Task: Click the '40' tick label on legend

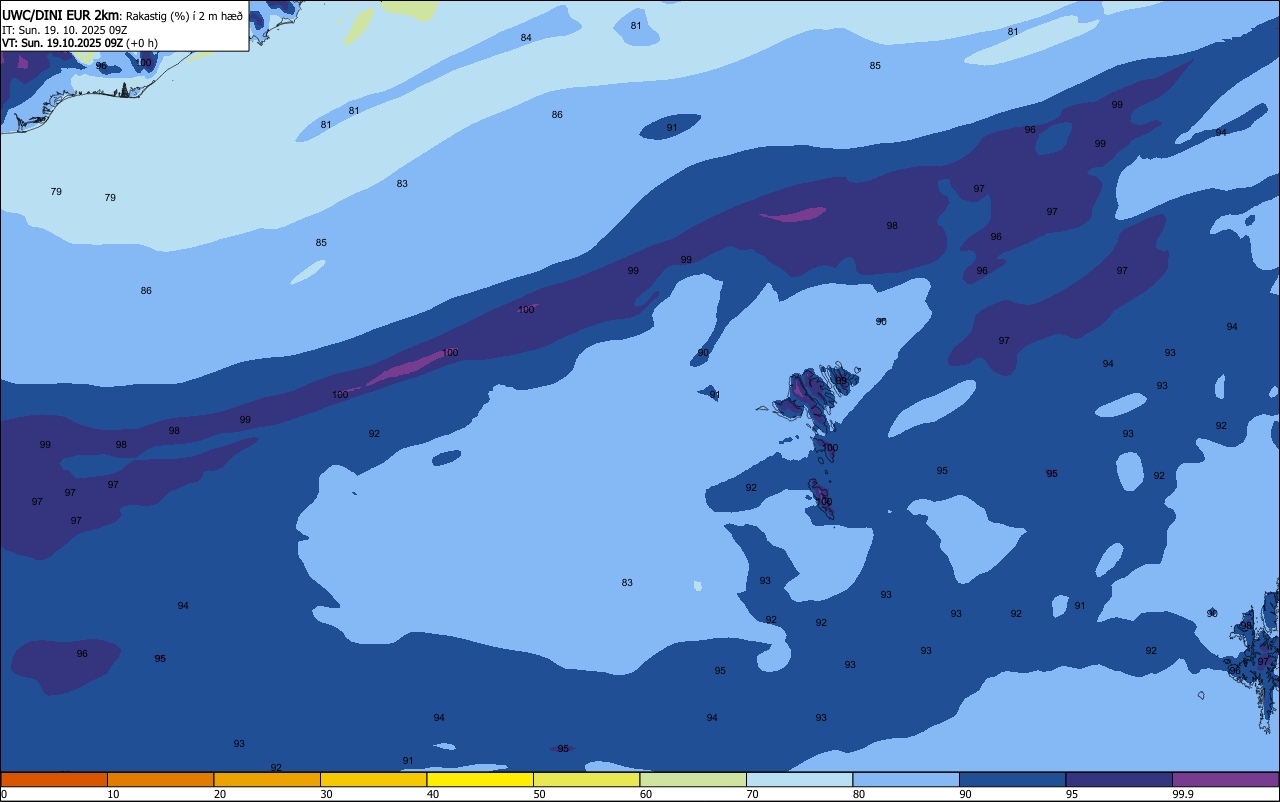Action: tap(433, 794)
